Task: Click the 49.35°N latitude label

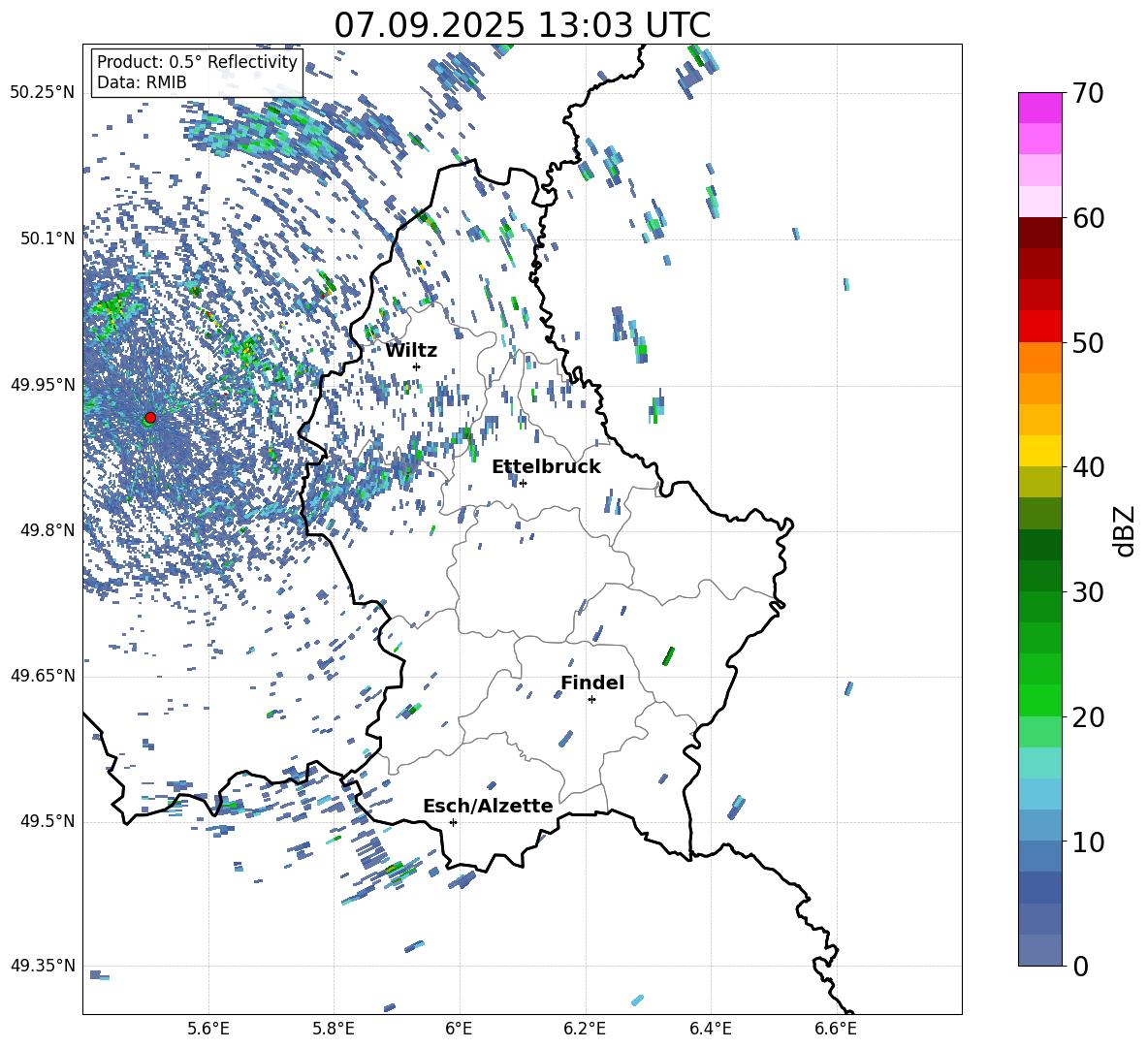Action: coord(43,966)
